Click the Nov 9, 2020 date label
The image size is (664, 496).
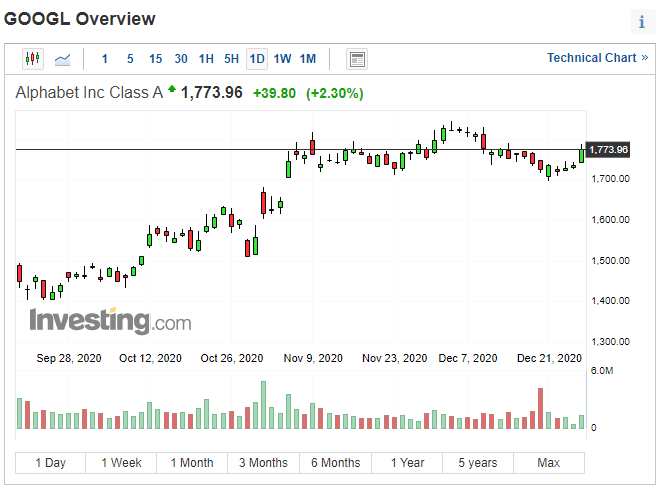(313, 358)
